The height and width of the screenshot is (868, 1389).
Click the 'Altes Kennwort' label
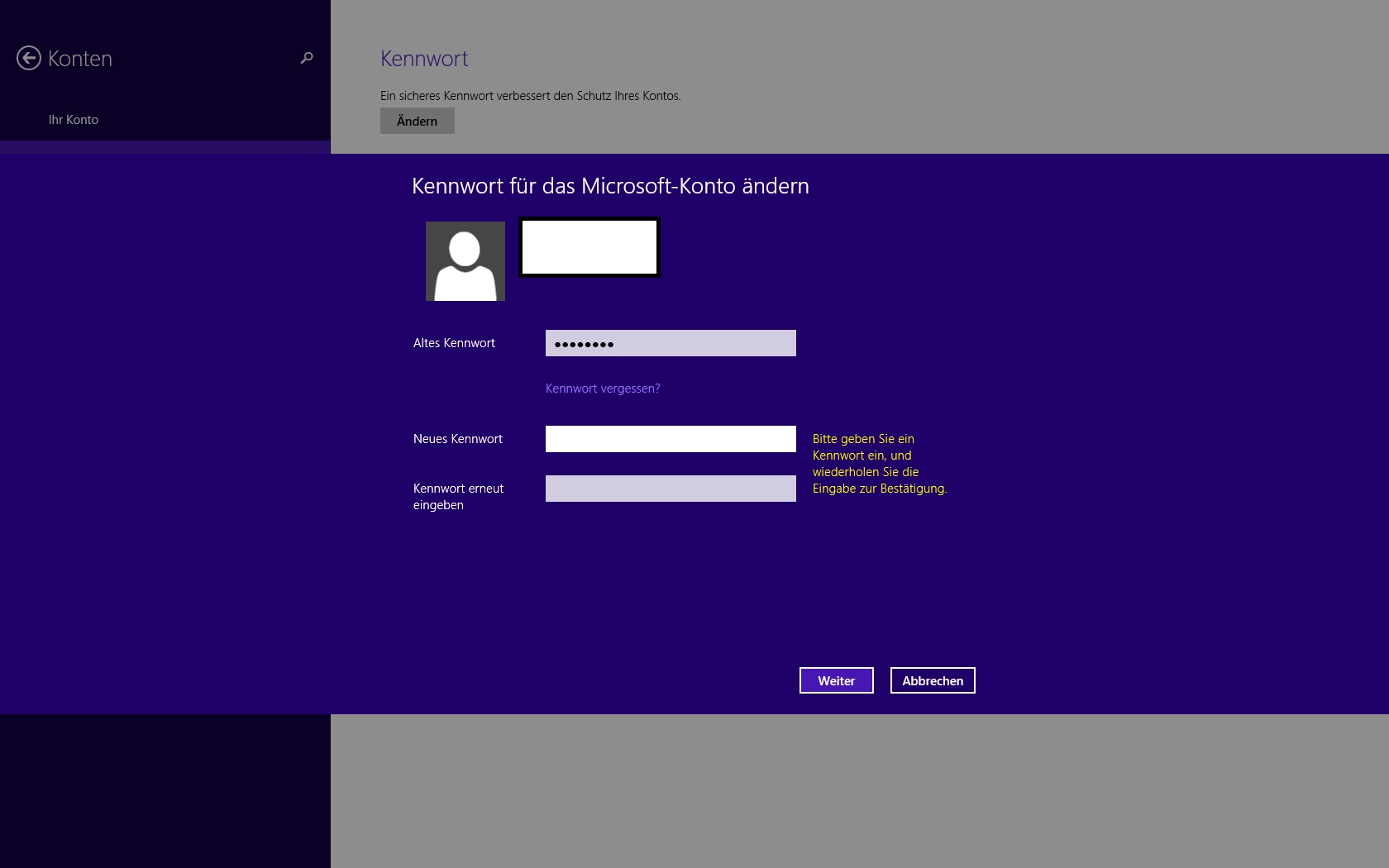tap(454, 343)
